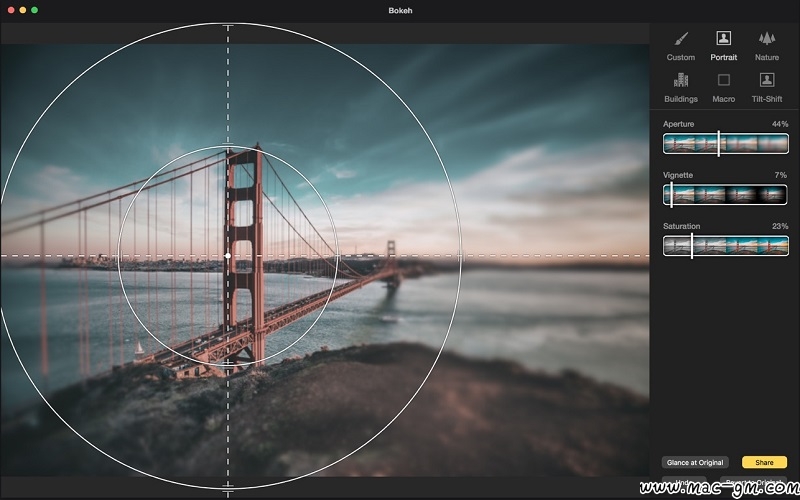This screenshot has height=500, width=800.
Task: Click the rightmost blurred Aperture thumbnail
Action: [x=772, y=143]
